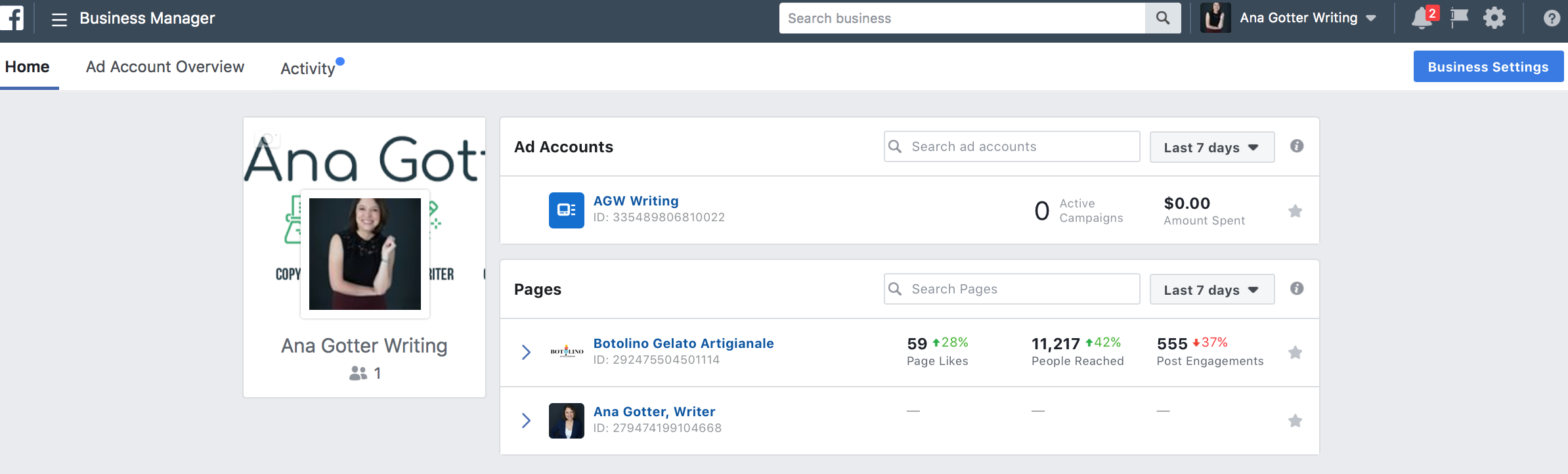Open notifications bell with 2 alerts
Viewport: 1568px width, 474px height.
click(x=1423, y=18)
